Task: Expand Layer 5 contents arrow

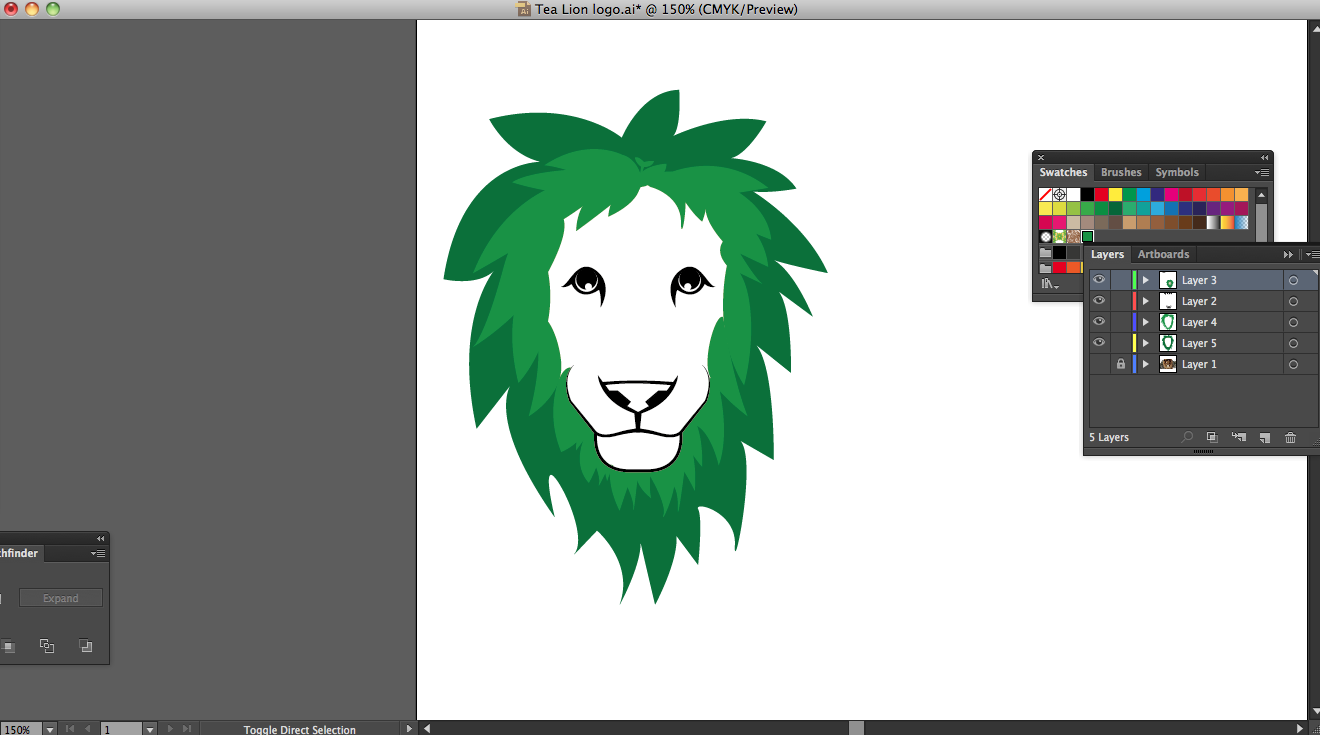Action: (x=1146, y=344)
